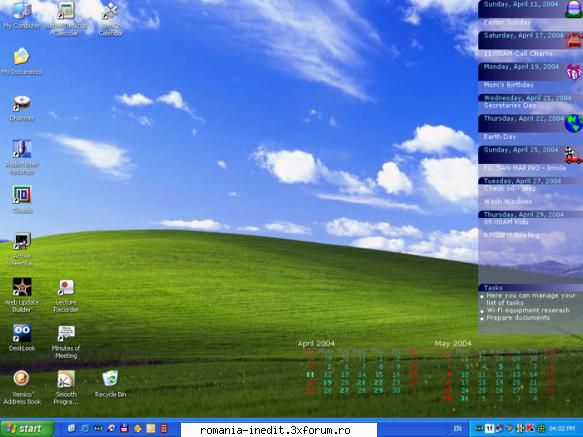Image resolution: width=583 pixels, height=437 pixels.
Task: Click the red telephone icon on April 17
Action: tap(574, 40)
